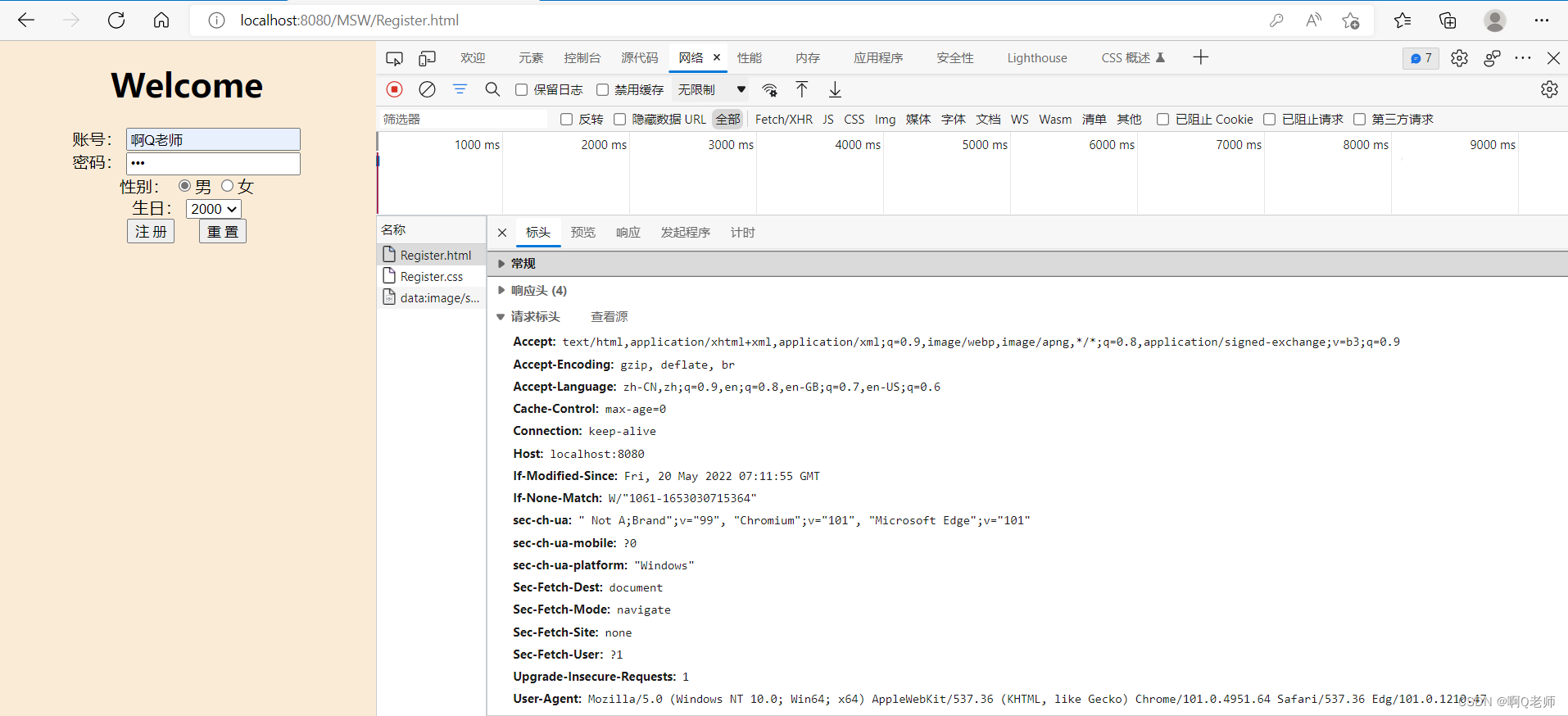Click the import HAR upload arrow
This screenshot has height=716, width=1568.
[x=802, y=89]
